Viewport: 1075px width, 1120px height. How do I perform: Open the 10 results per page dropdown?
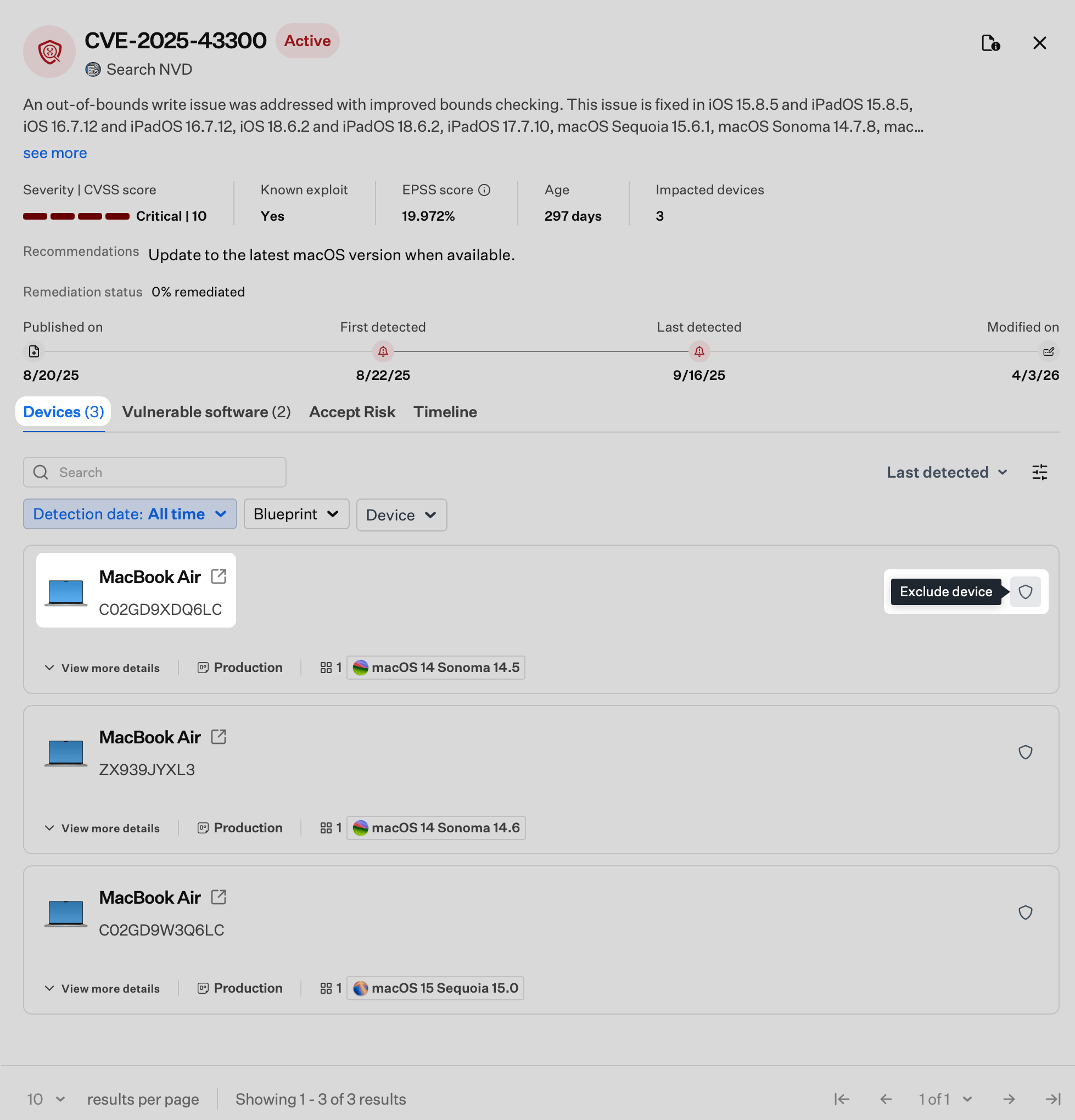click(46, 1099)
